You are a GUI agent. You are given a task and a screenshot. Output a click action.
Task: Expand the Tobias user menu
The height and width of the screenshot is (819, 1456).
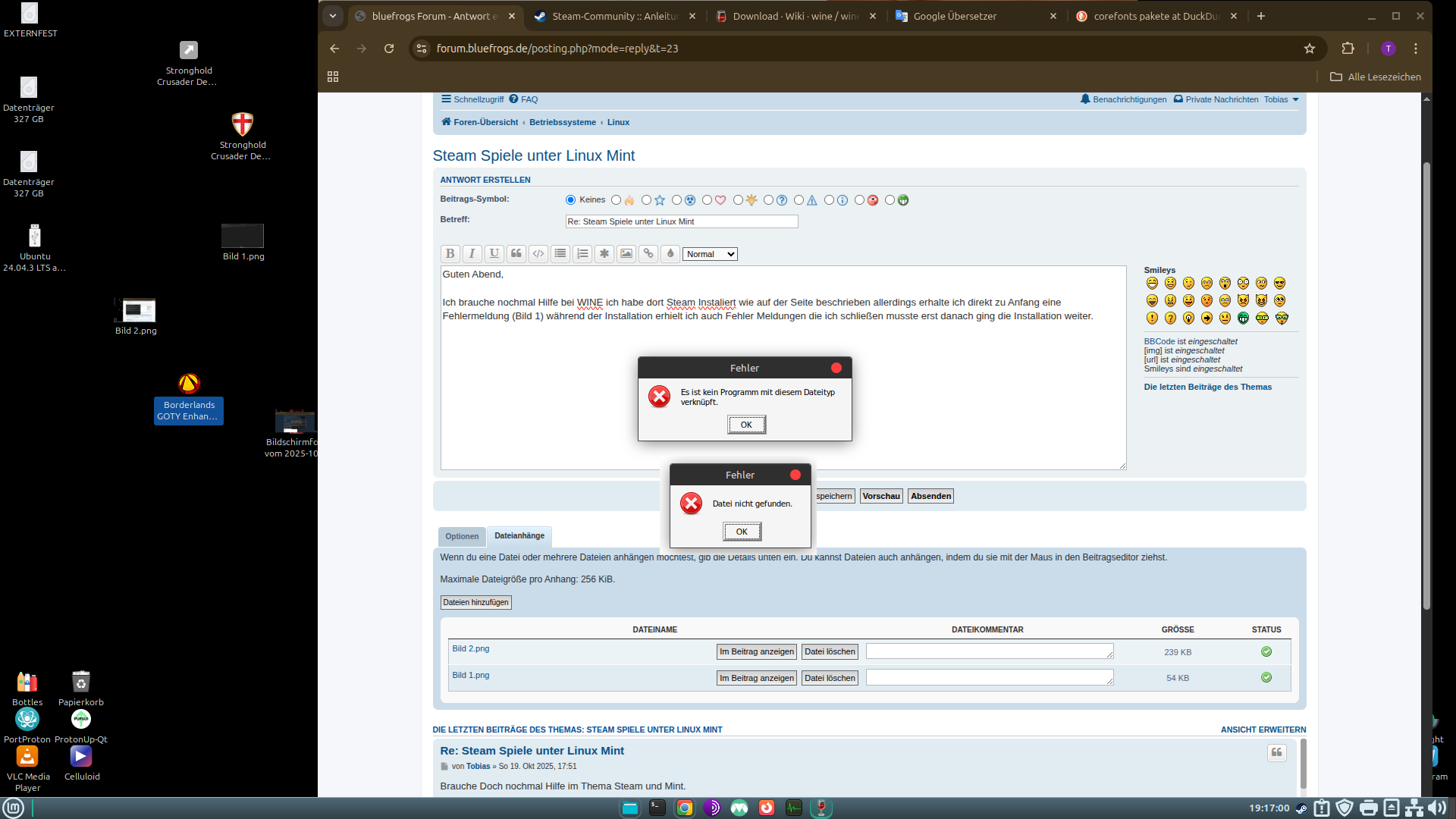1281,99
